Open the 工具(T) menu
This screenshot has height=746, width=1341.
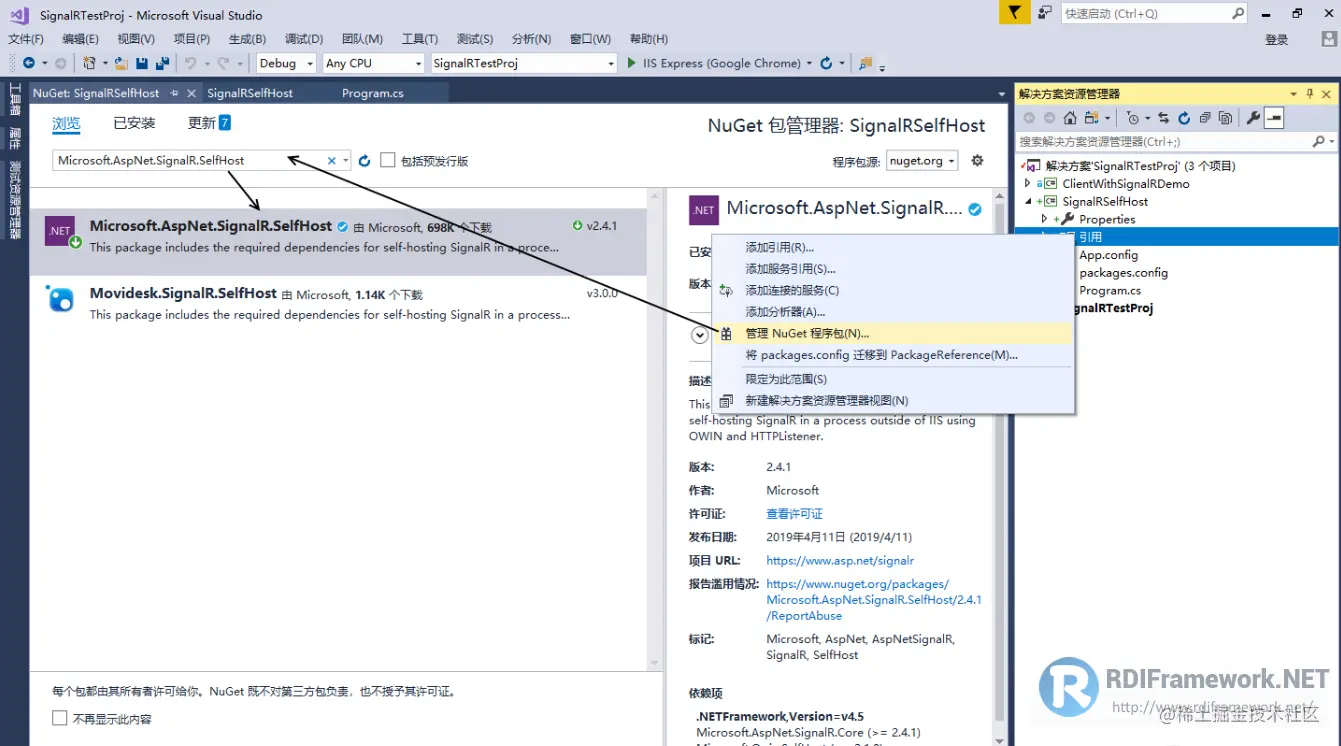coord(420,39)
